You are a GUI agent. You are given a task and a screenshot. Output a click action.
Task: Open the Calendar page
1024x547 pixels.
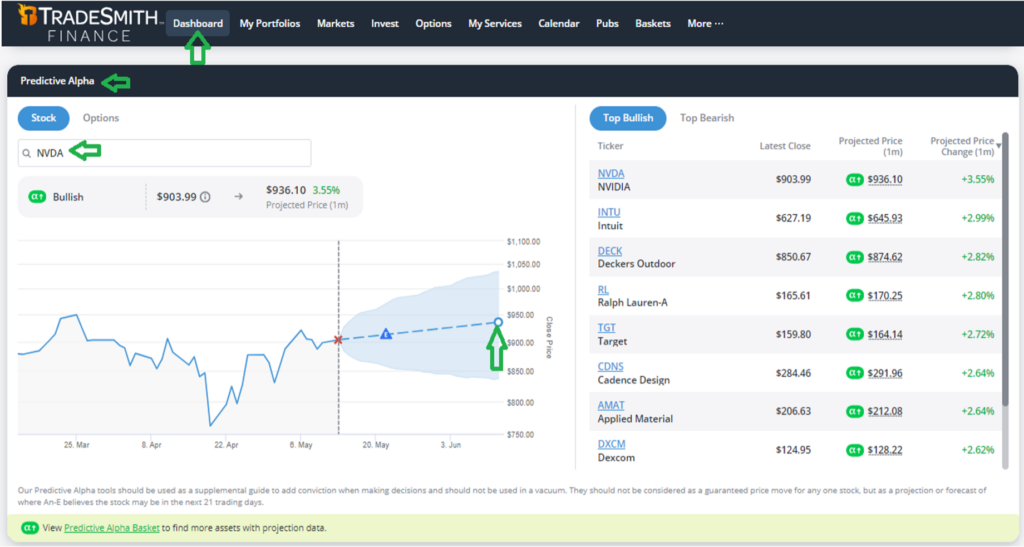point(558,23)
